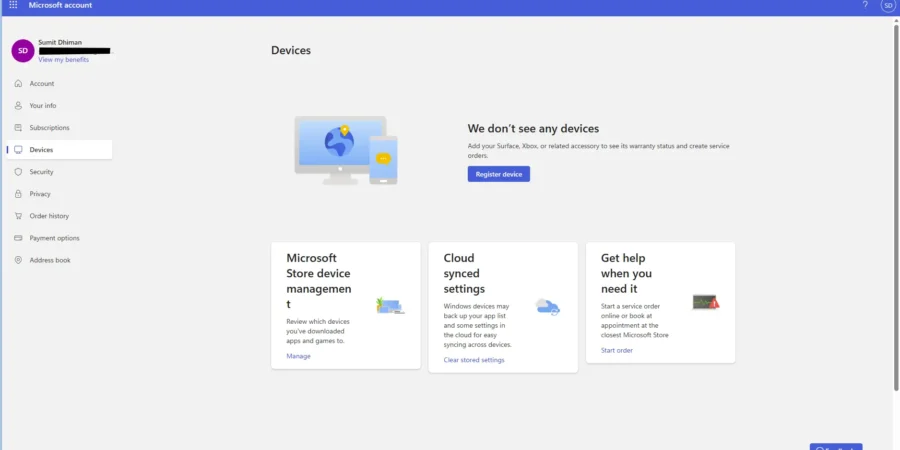Click the page vertical scrollbar
This screenshot has height=450, width=900.
[896, 207]
